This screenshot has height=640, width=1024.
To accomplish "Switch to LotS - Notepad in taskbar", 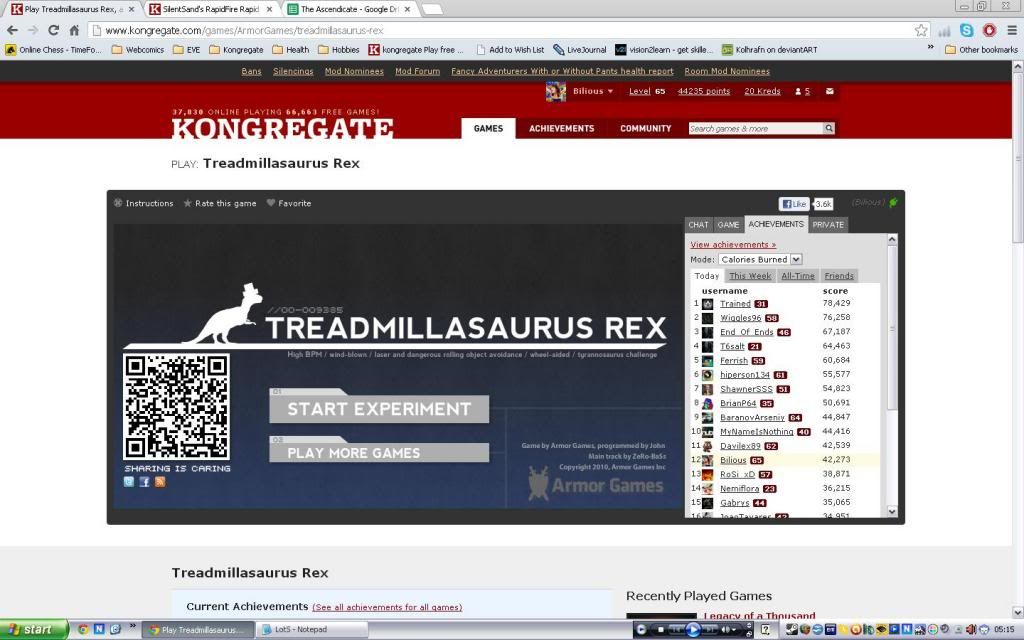I will click(x=311, y=630).
